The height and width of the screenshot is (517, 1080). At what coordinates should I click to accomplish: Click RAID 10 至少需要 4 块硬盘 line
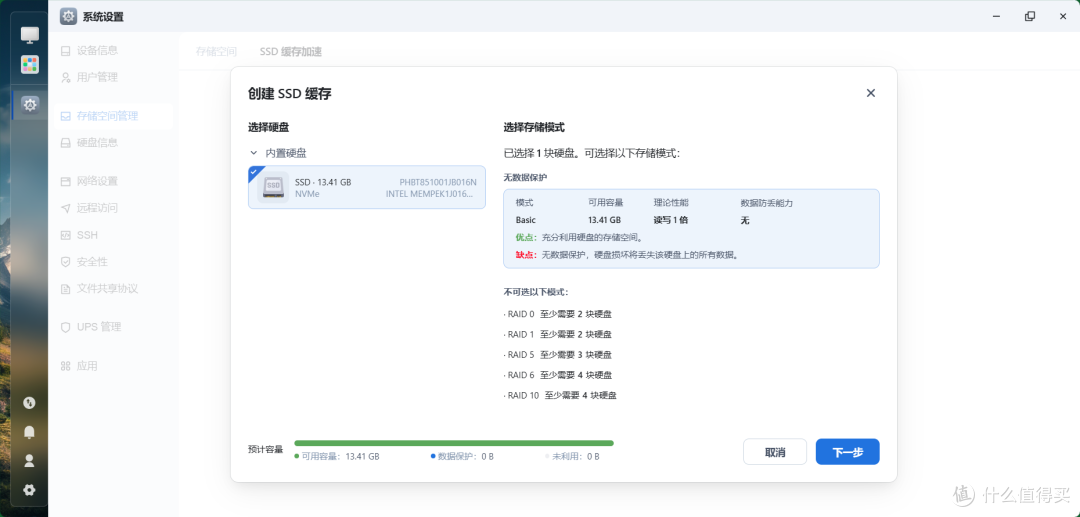(x=560, y=396)
